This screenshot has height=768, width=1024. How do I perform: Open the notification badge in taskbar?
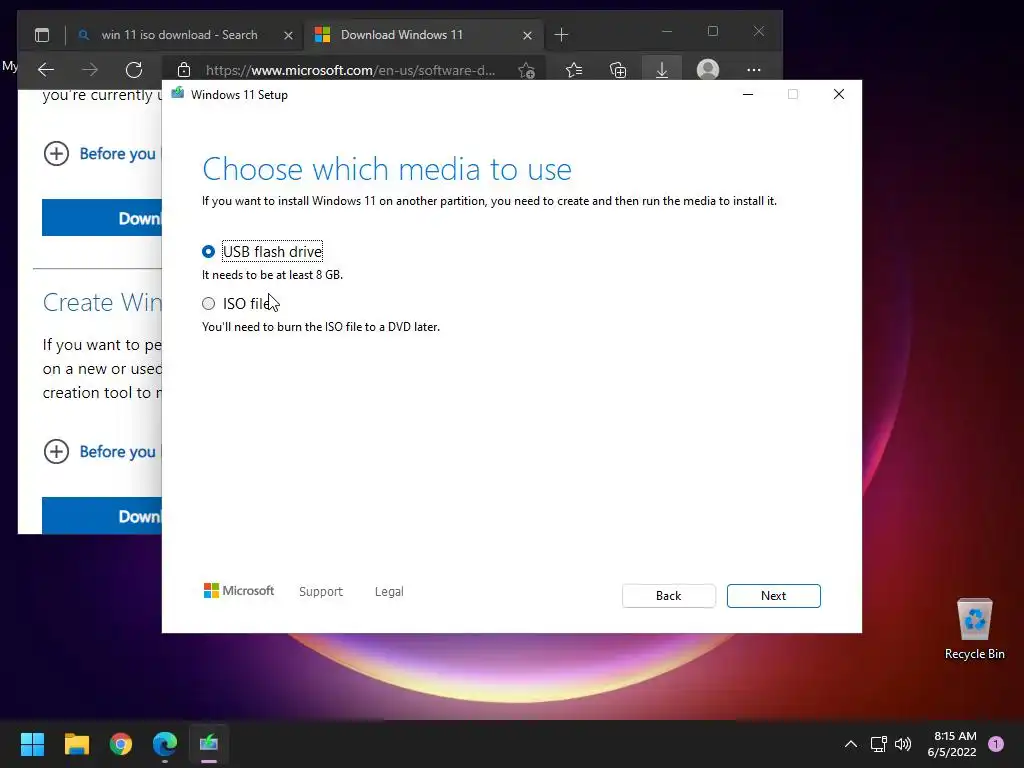click(996, 744)
